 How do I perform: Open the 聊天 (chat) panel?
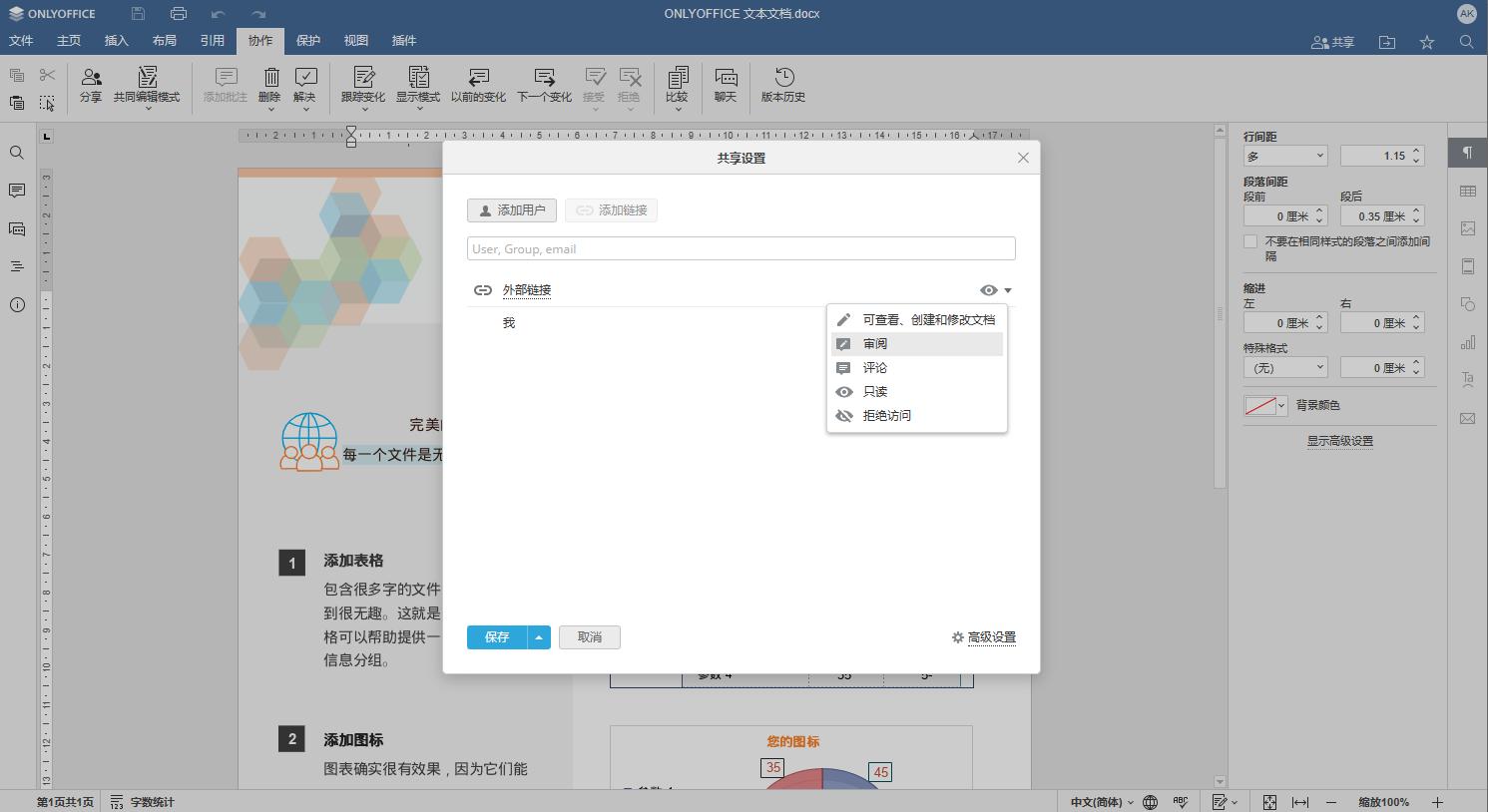725,86
